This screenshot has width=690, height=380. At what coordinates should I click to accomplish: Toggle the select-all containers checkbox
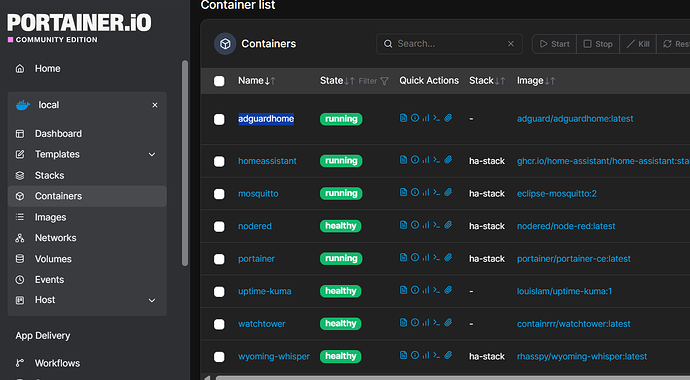[219, 81]
